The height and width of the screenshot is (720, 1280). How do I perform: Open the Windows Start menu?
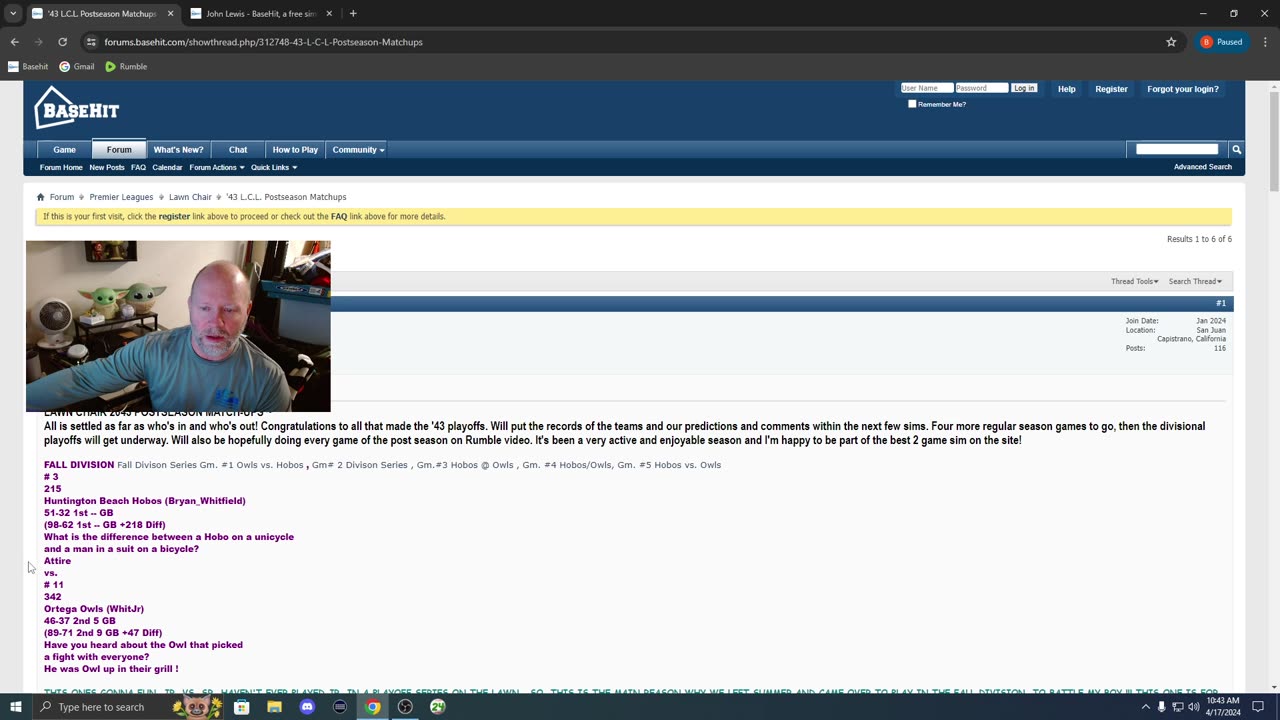(x=15, y=707)
